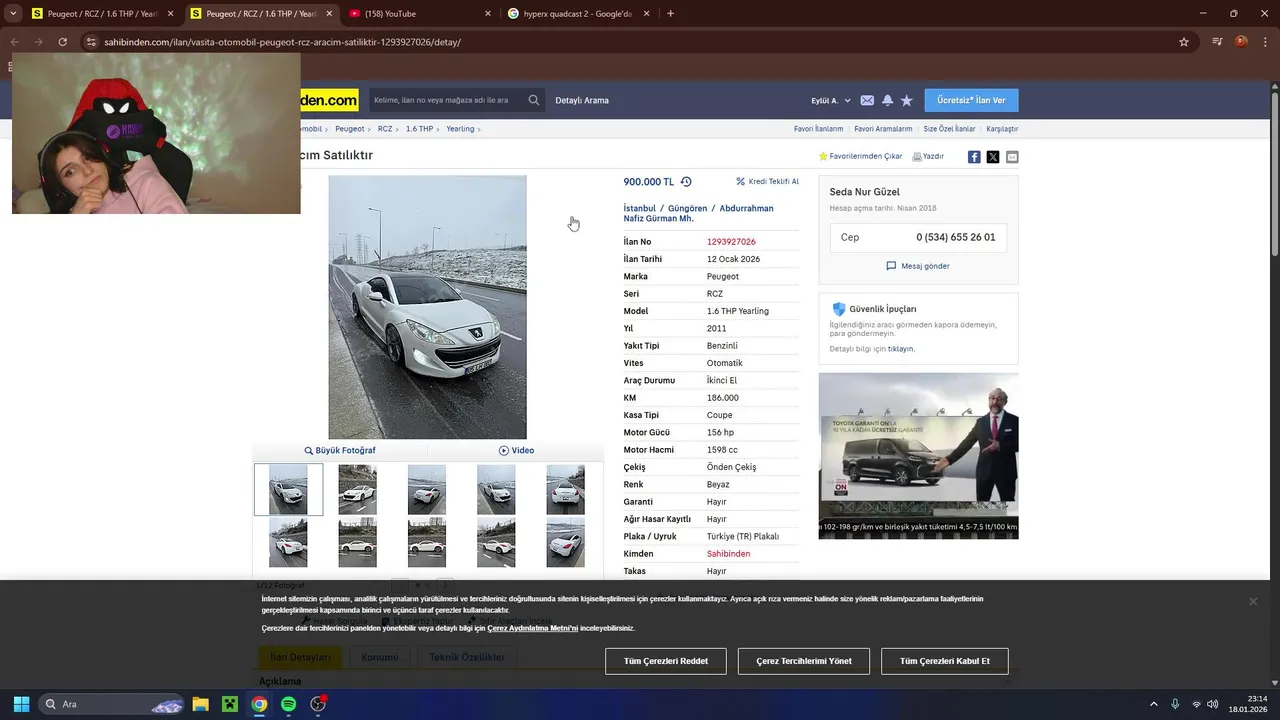
Task: Open price history clock icon
Action: (x=686, y=182)
